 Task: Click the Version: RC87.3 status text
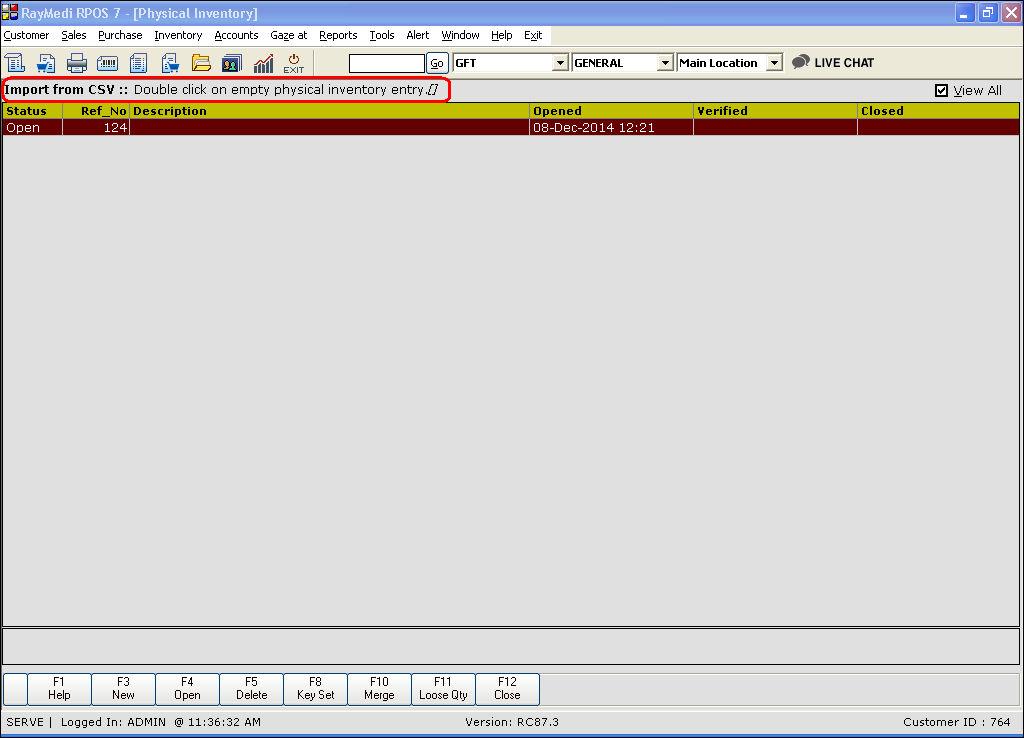[512, 722]
